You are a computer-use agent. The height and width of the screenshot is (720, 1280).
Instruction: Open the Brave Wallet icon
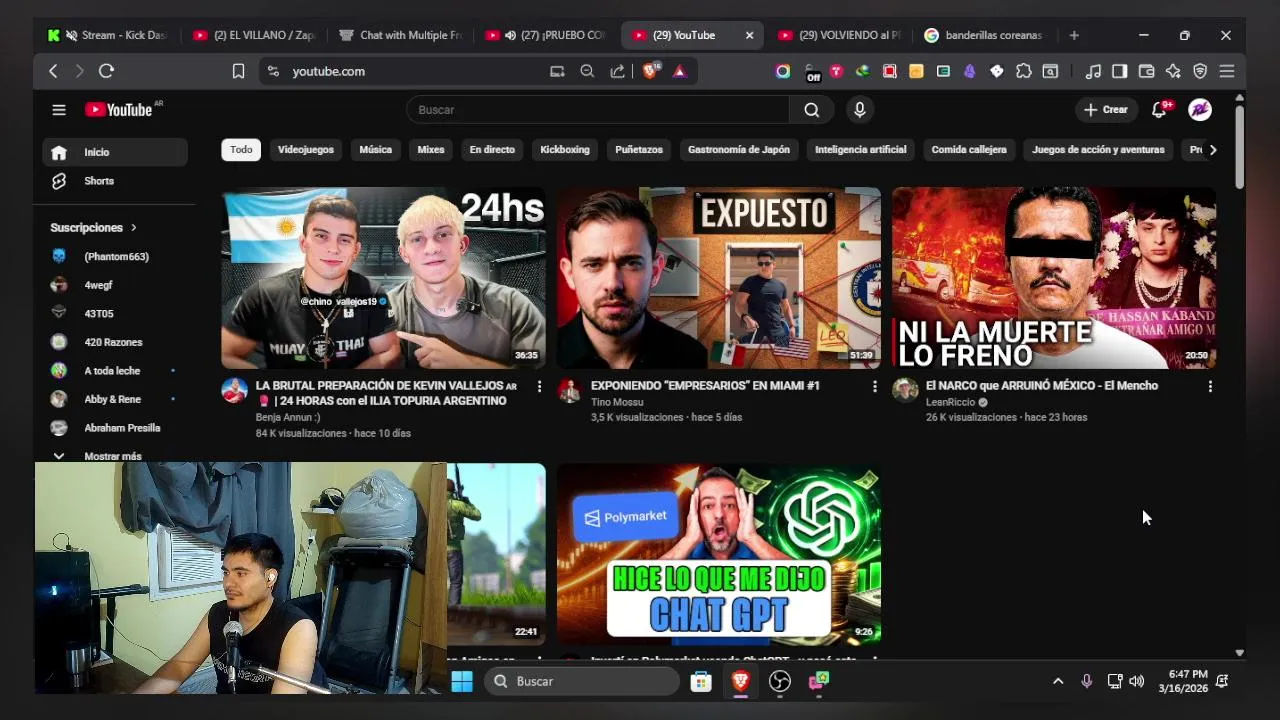(x=1147, y=71)
